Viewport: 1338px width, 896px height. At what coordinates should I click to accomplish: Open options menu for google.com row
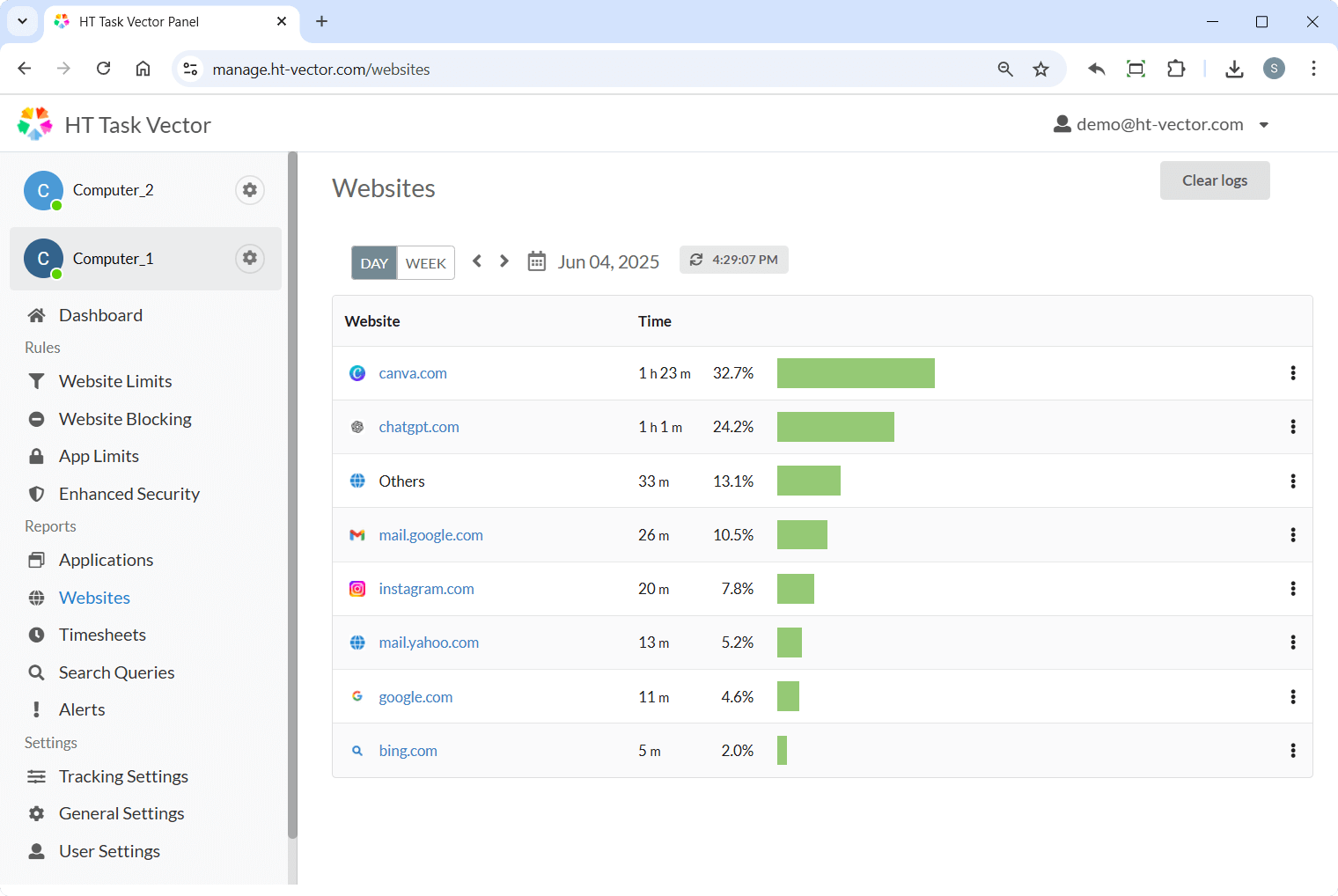pyautogui.click(x=1293, y=697)
